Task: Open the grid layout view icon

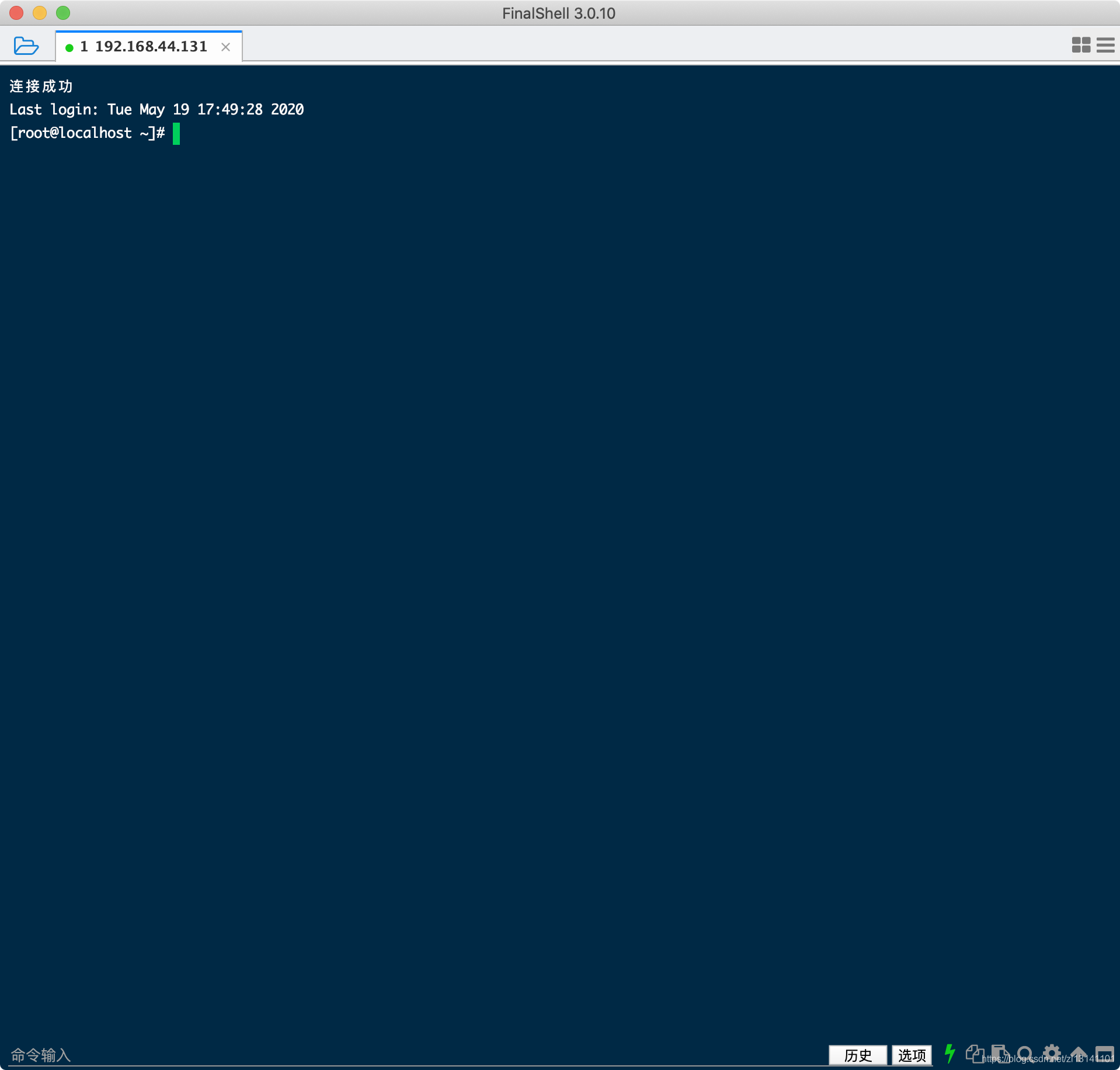Action: [x=1081, y=45]
